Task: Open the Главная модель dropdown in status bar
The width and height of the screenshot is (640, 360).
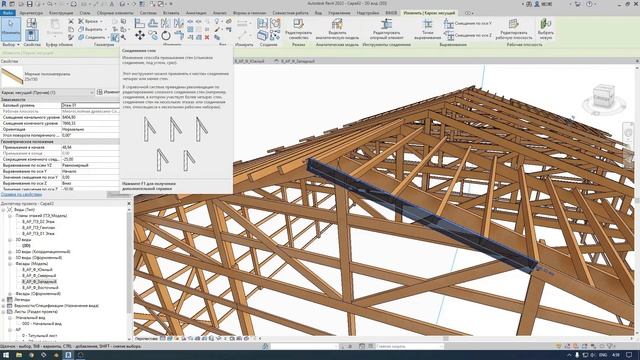Action: (409, 347)
